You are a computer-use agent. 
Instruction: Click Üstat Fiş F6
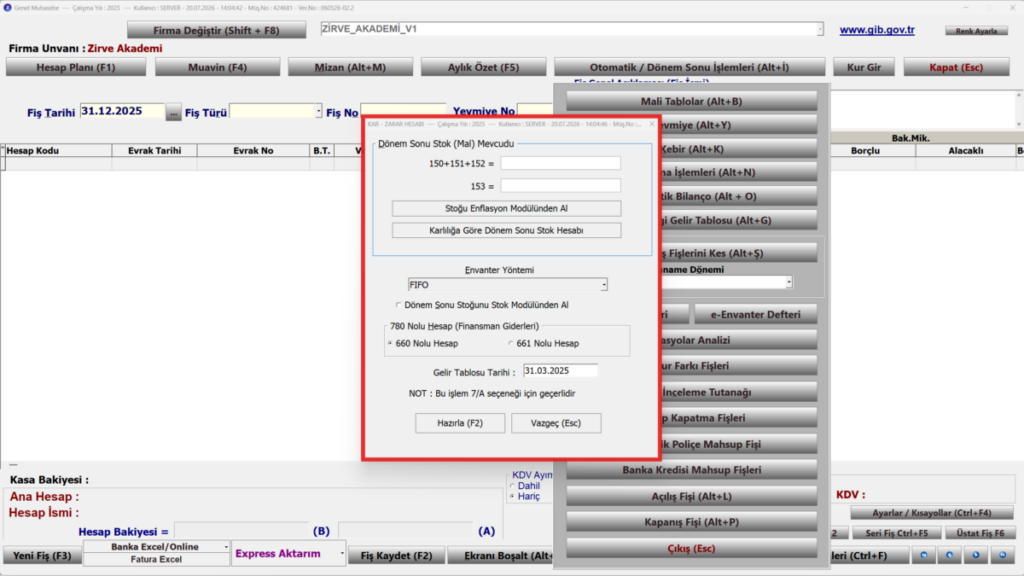(980, 533)
